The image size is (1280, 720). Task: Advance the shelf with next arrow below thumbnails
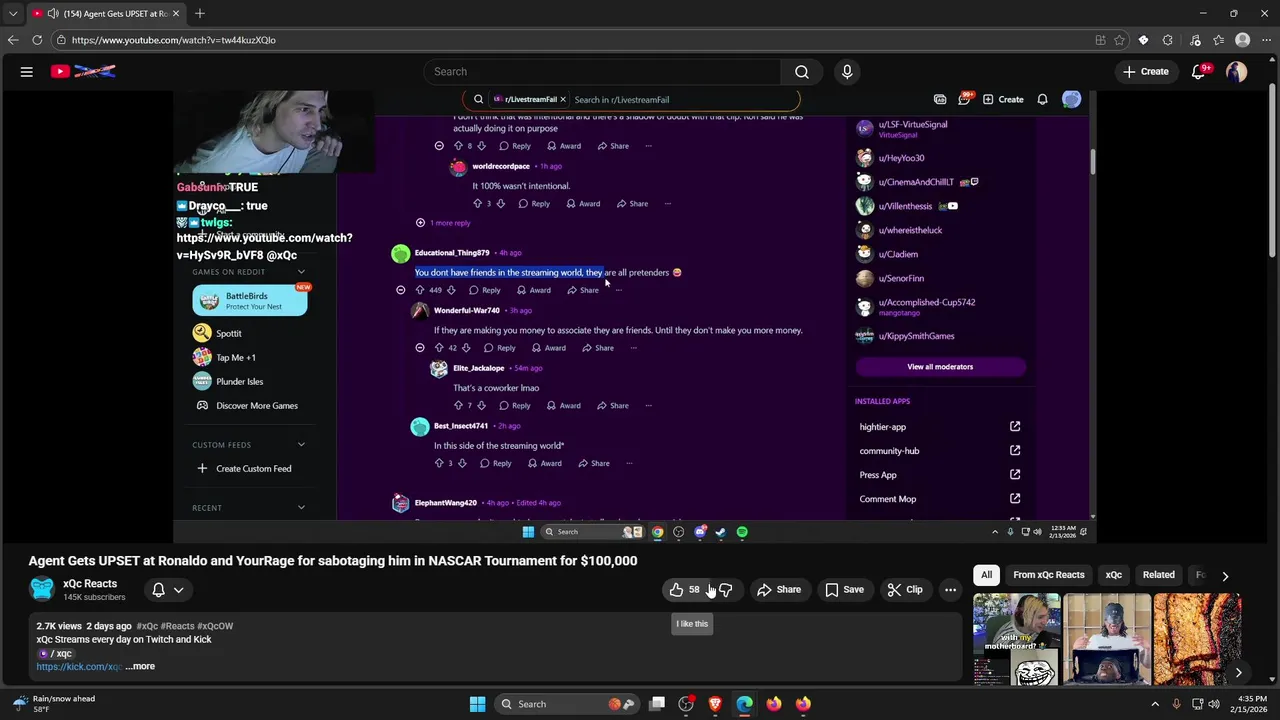[1238, 673]
